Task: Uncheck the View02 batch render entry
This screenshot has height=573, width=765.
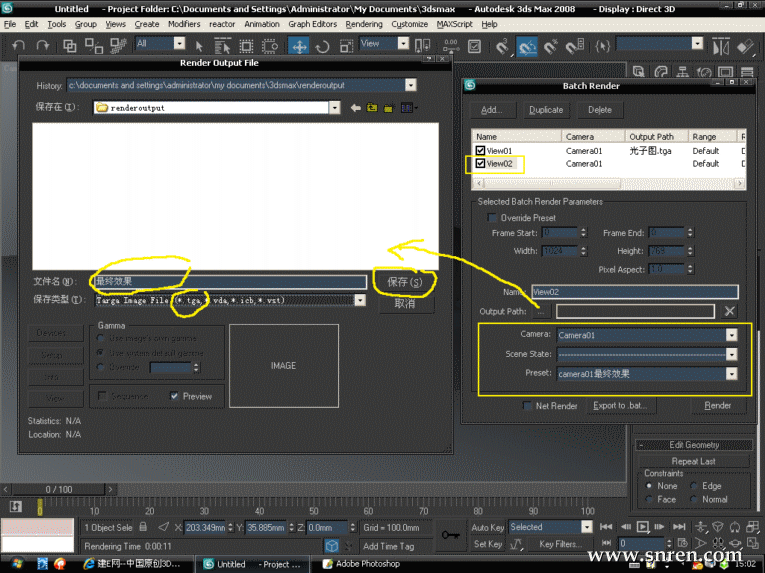Action: (x=481, y=163)
